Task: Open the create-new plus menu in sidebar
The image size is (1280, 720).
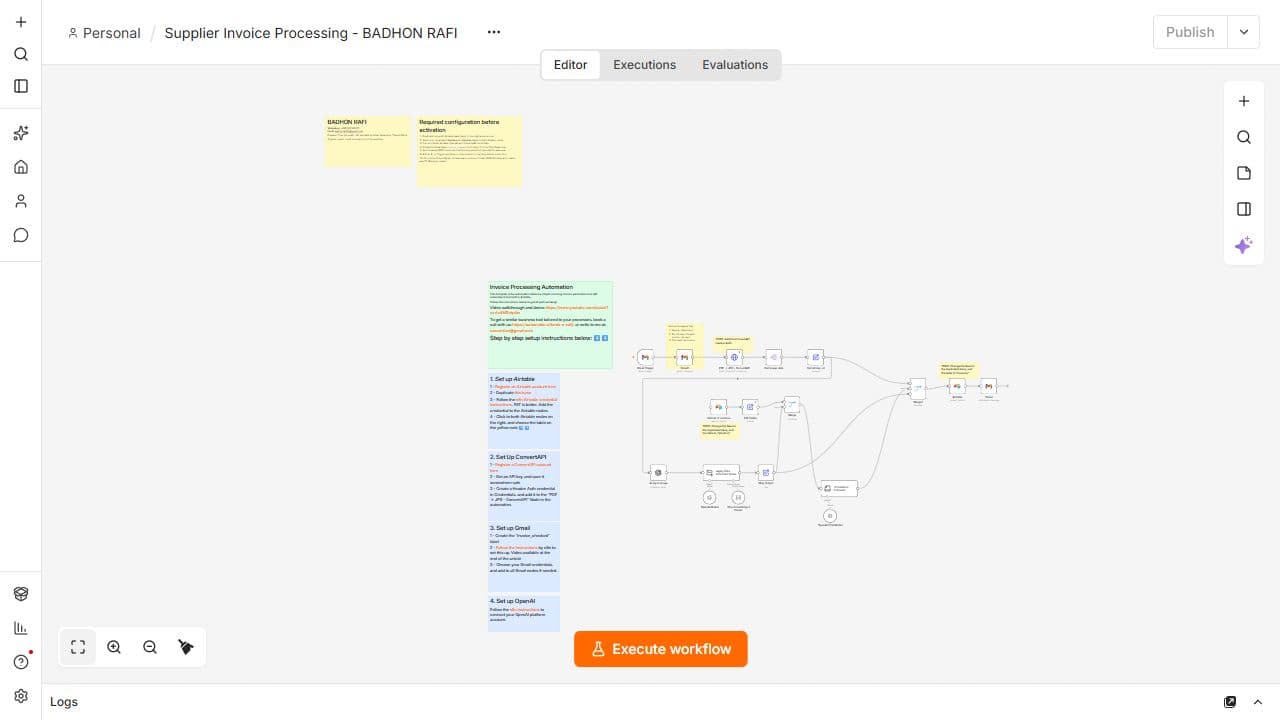Action: coord(21,22)
